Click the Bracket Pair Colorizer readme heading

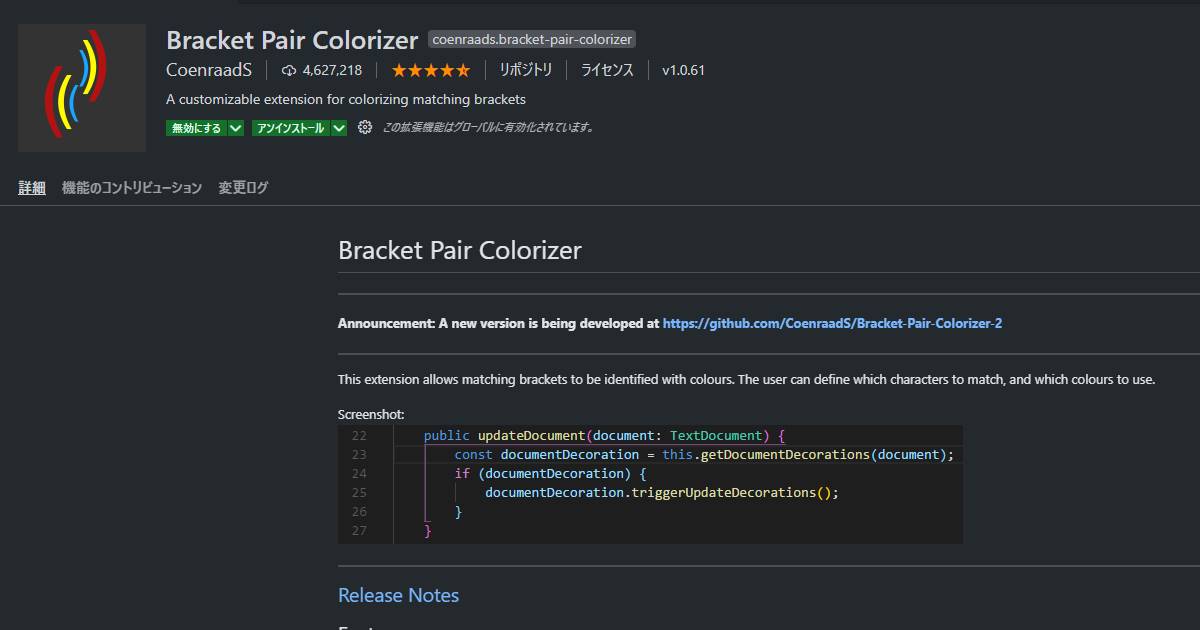(459, 250)
